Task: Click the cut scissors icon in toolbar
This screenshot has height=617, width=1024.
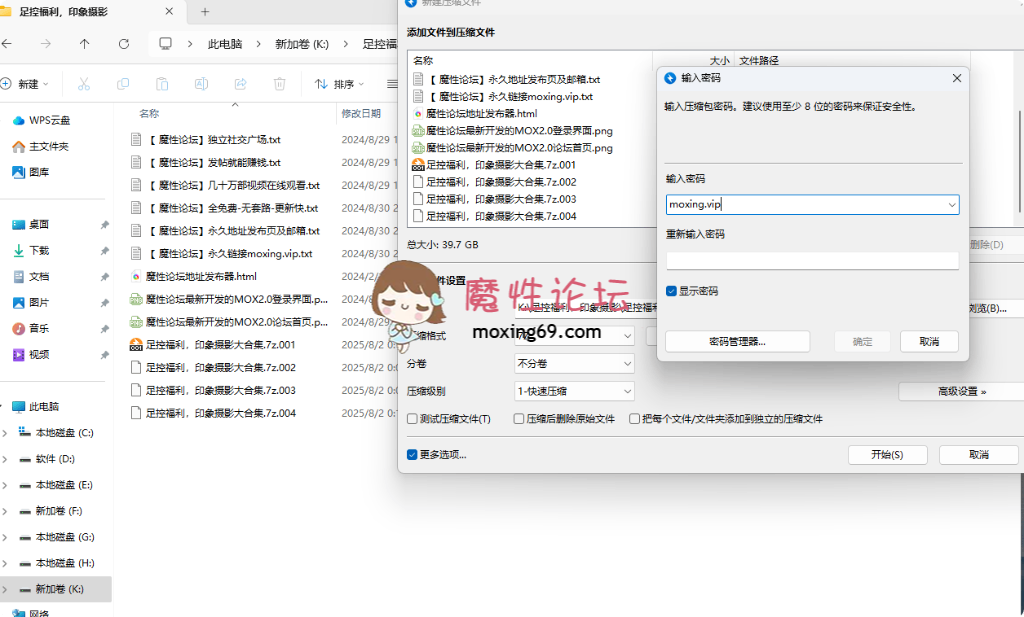Action: (84, 84)
